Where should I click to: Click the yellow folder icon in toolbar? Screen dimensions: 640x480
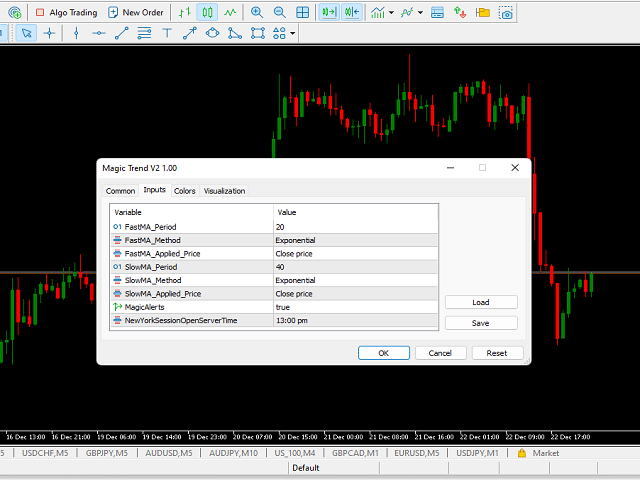click(x=483, y=13)
